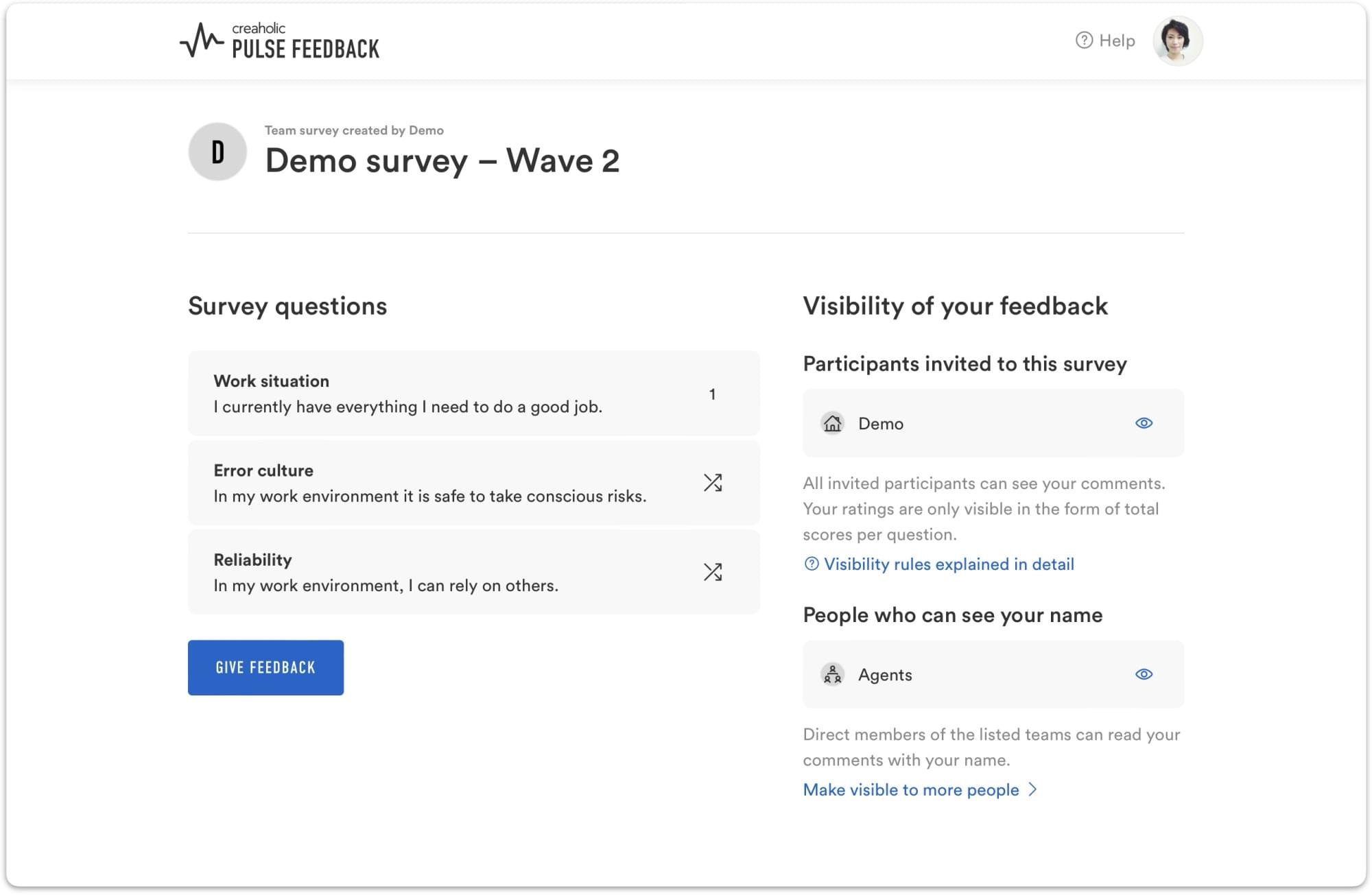The height and width of the screenshot is (895, 1372).
Task: Click the house icon beside Demo
Action: [x=833, y=424]
